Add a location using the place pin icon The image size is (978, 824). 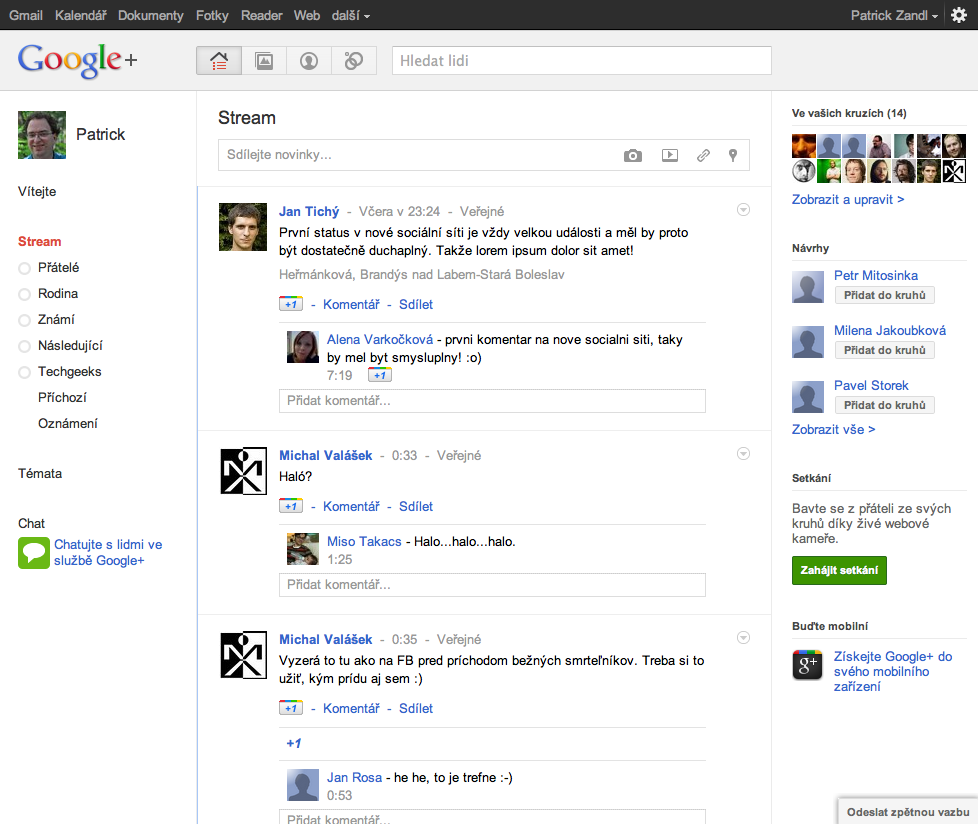click(732, 156)
